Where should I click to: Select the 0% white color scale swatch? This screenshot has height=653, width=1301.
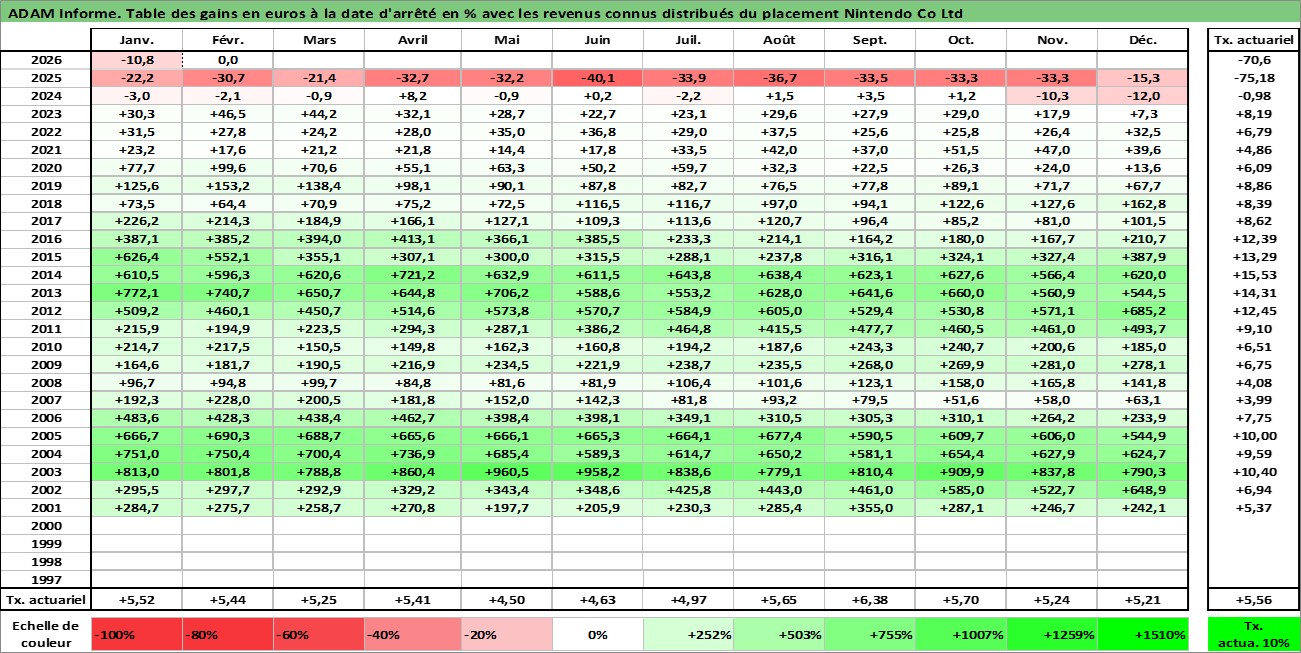point(597,634)
